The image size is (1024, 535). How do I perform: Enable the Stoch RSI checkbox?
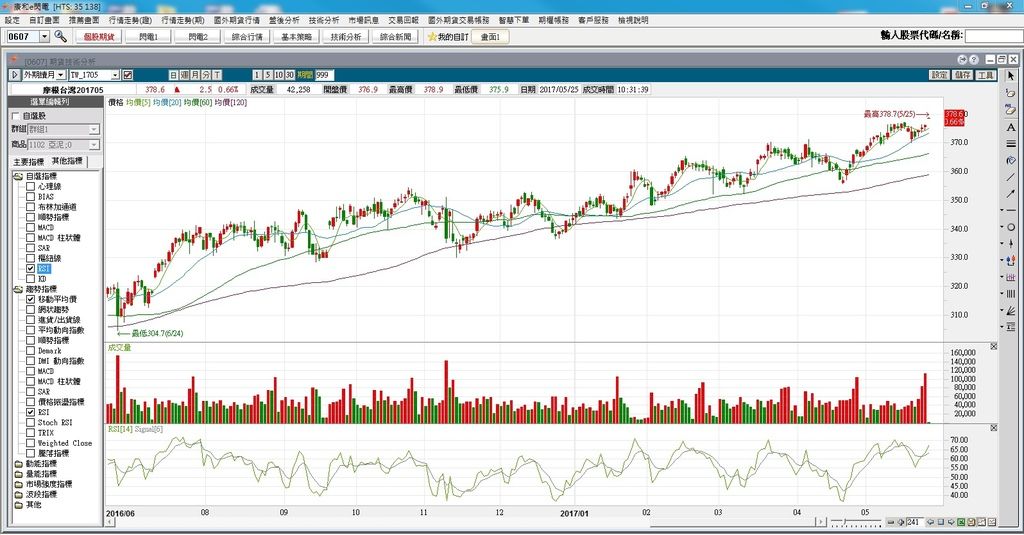pos(30,423)
